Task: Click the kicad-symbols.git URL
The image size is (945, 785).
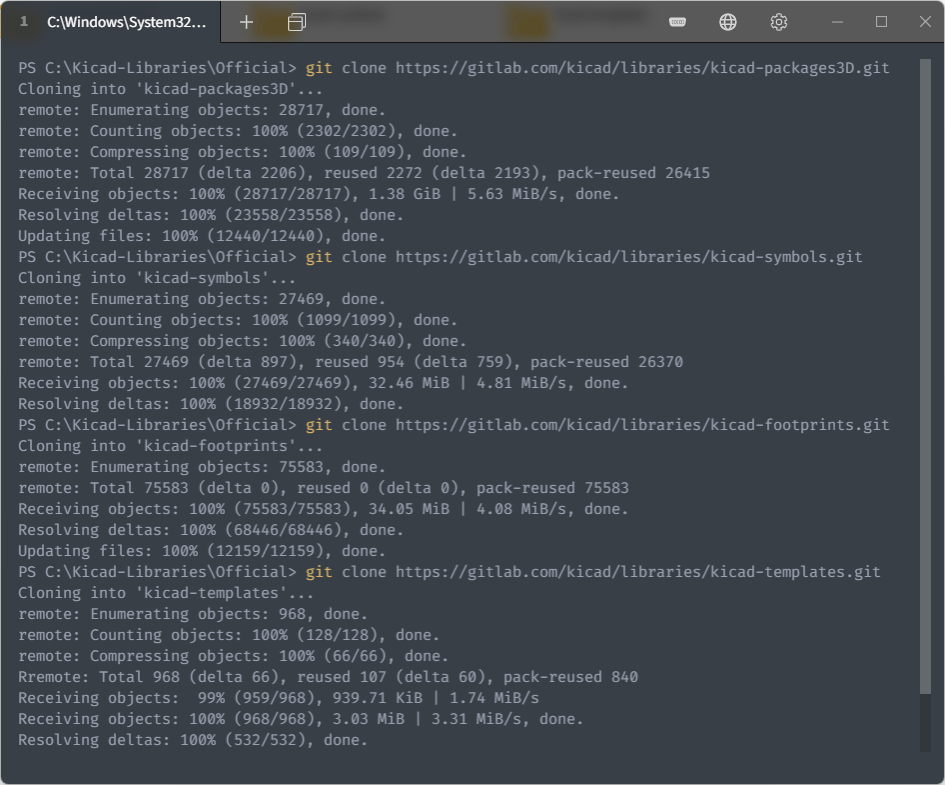Action: point(629,257)
